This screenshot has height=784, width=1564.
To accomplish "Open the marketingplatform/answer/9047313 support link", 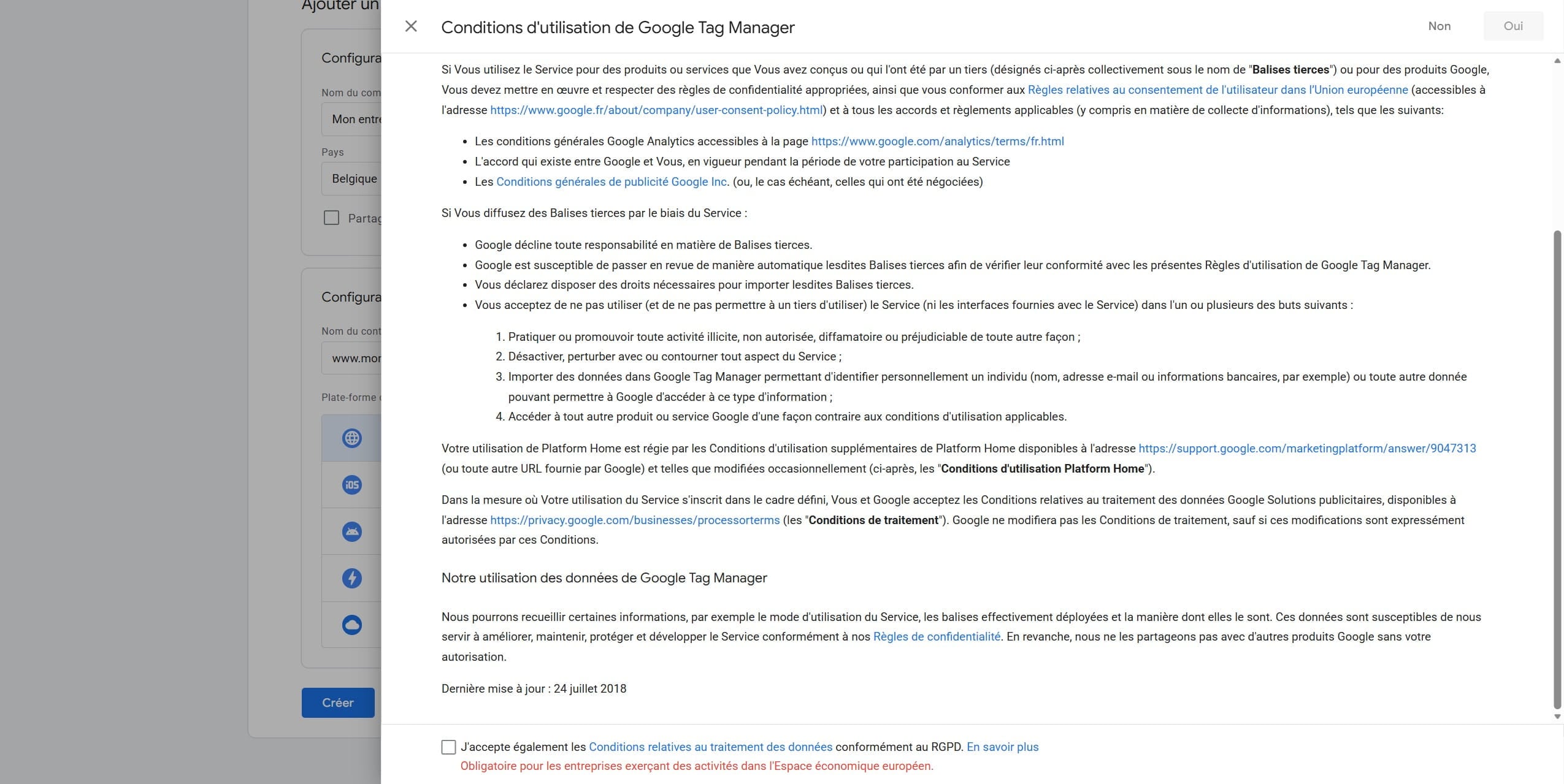I will 1307,449.
